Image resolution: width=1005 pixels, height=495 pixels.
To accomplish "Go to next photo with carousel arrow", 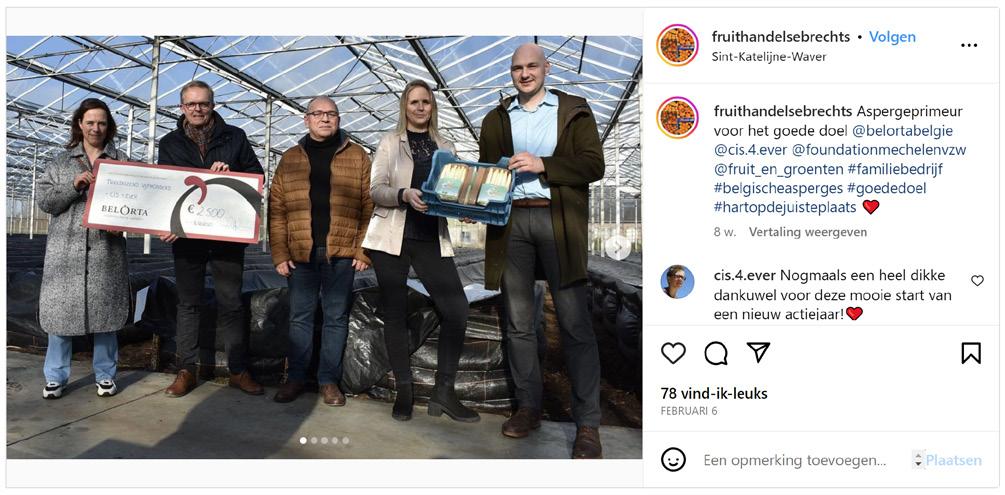I will coord(618,248).
